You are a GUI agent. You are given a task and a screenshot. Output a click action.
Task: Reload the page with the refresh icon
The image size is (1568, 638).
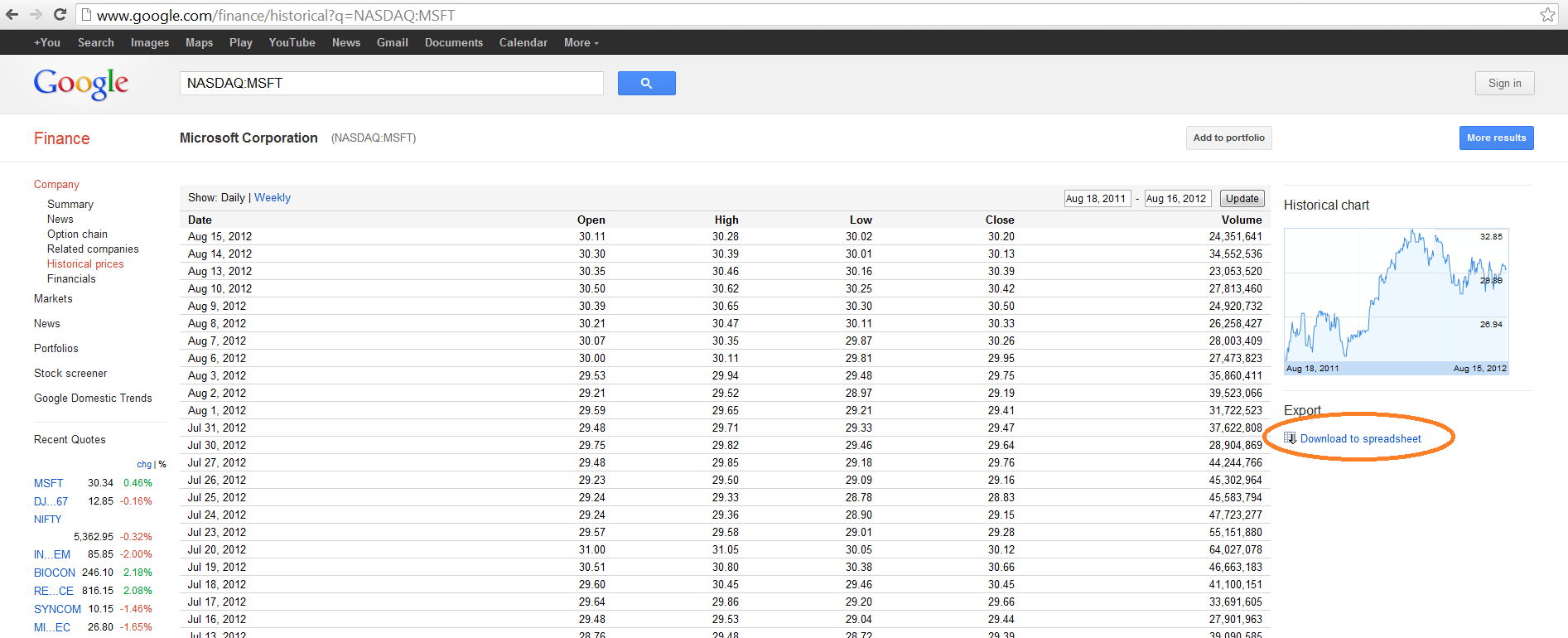coord(60,15)
